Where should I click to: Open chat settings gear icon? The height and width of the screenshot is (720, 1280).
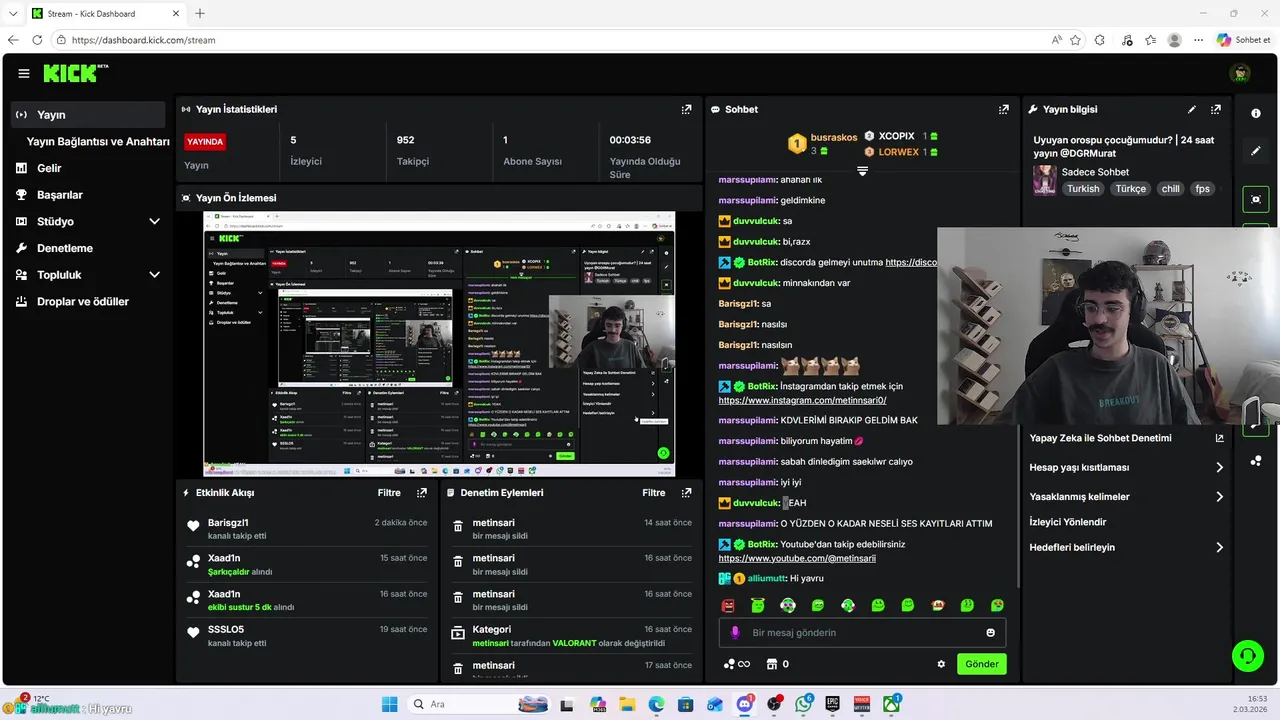click(x=941, y=664)
